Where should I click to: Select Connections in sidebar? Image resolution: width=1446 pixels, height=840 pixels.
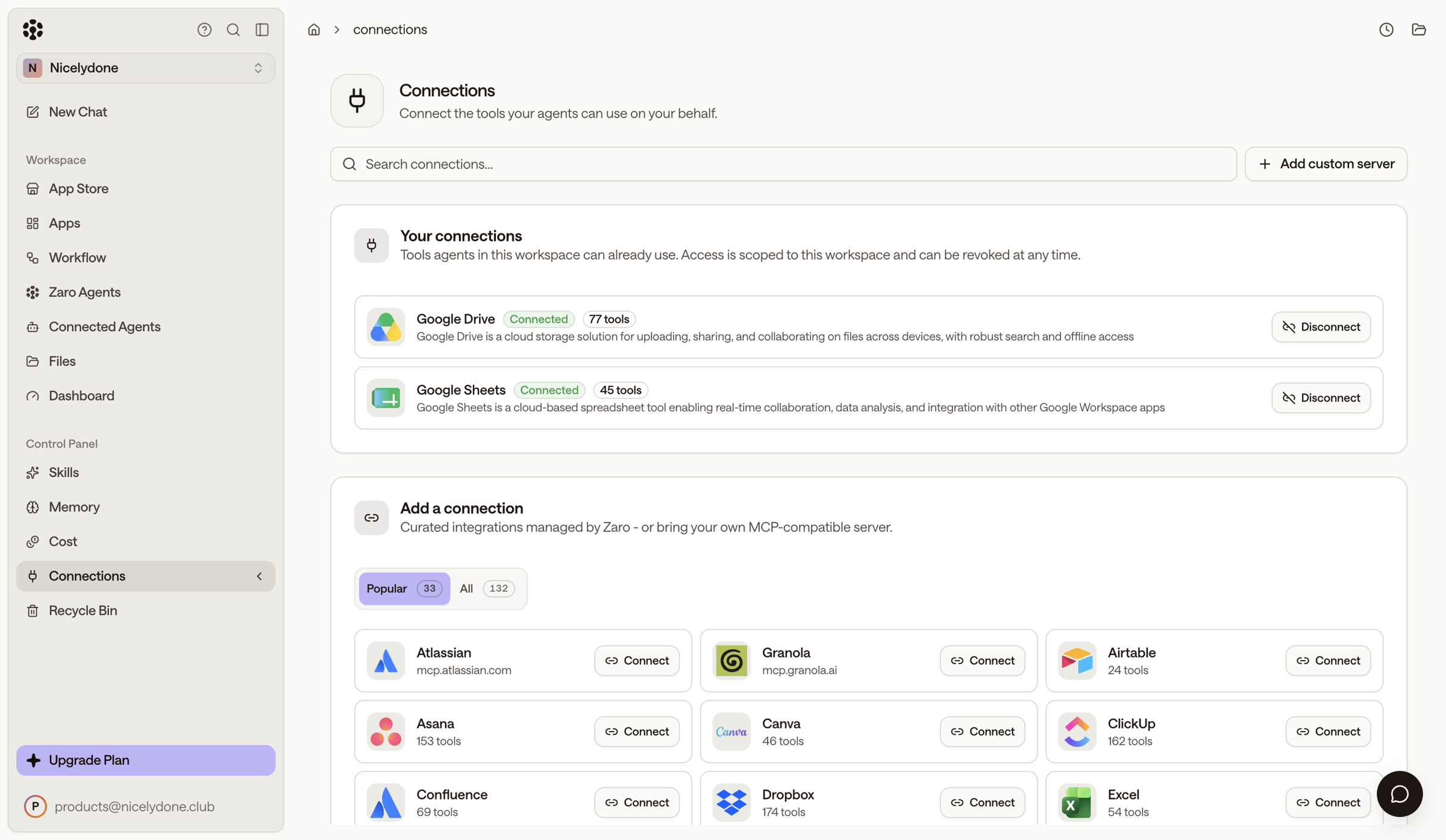click(146, 576)
